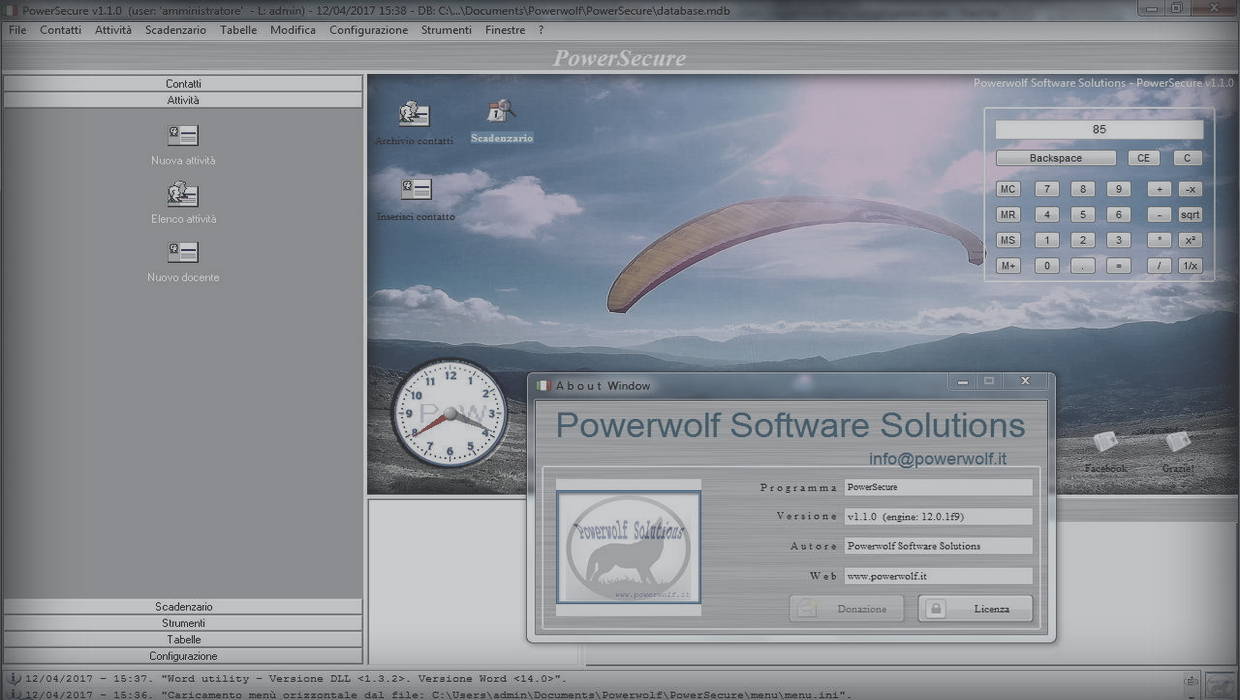Open the Contatti menu

pos(61,30)
